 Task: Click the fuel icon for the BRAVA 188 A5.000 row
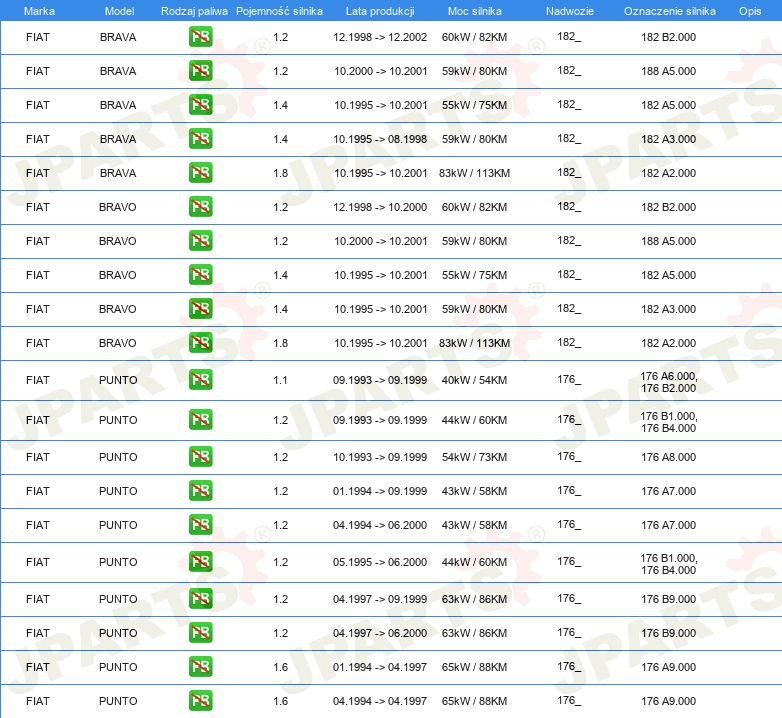[x=200, y=71]
